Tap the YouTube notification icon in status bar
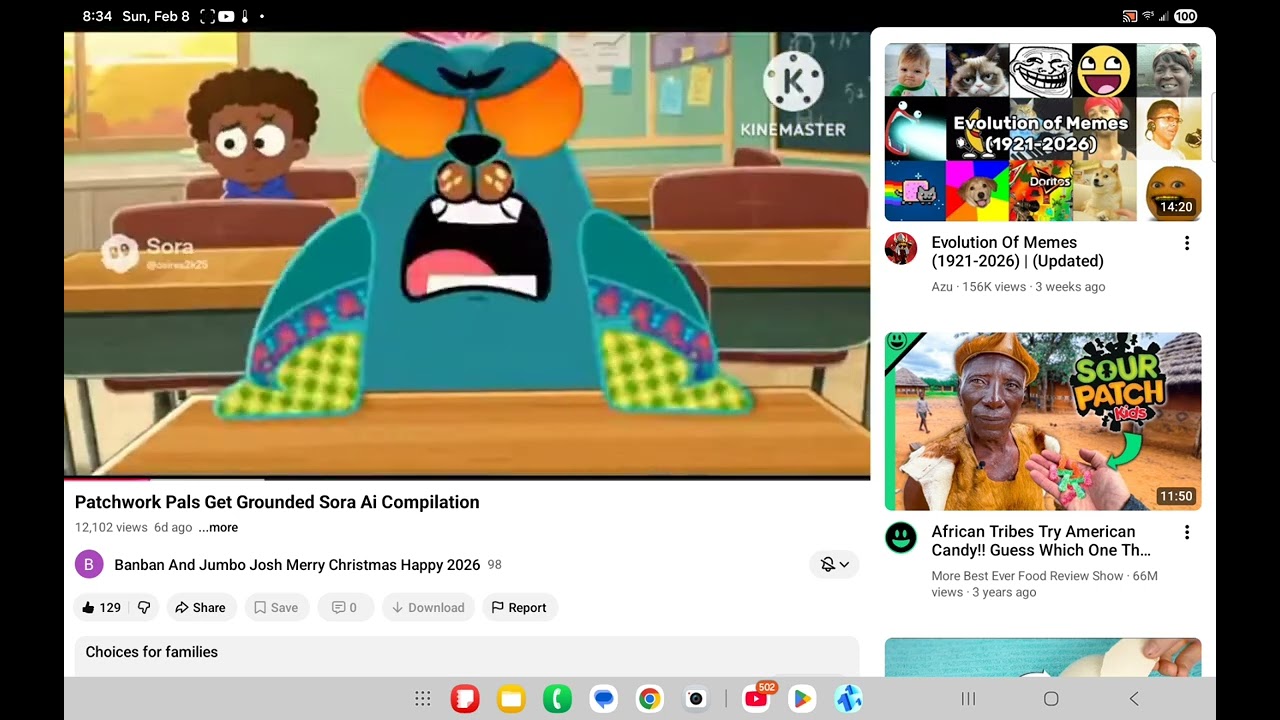This screenshot has width=1280, height=720. 226,16
